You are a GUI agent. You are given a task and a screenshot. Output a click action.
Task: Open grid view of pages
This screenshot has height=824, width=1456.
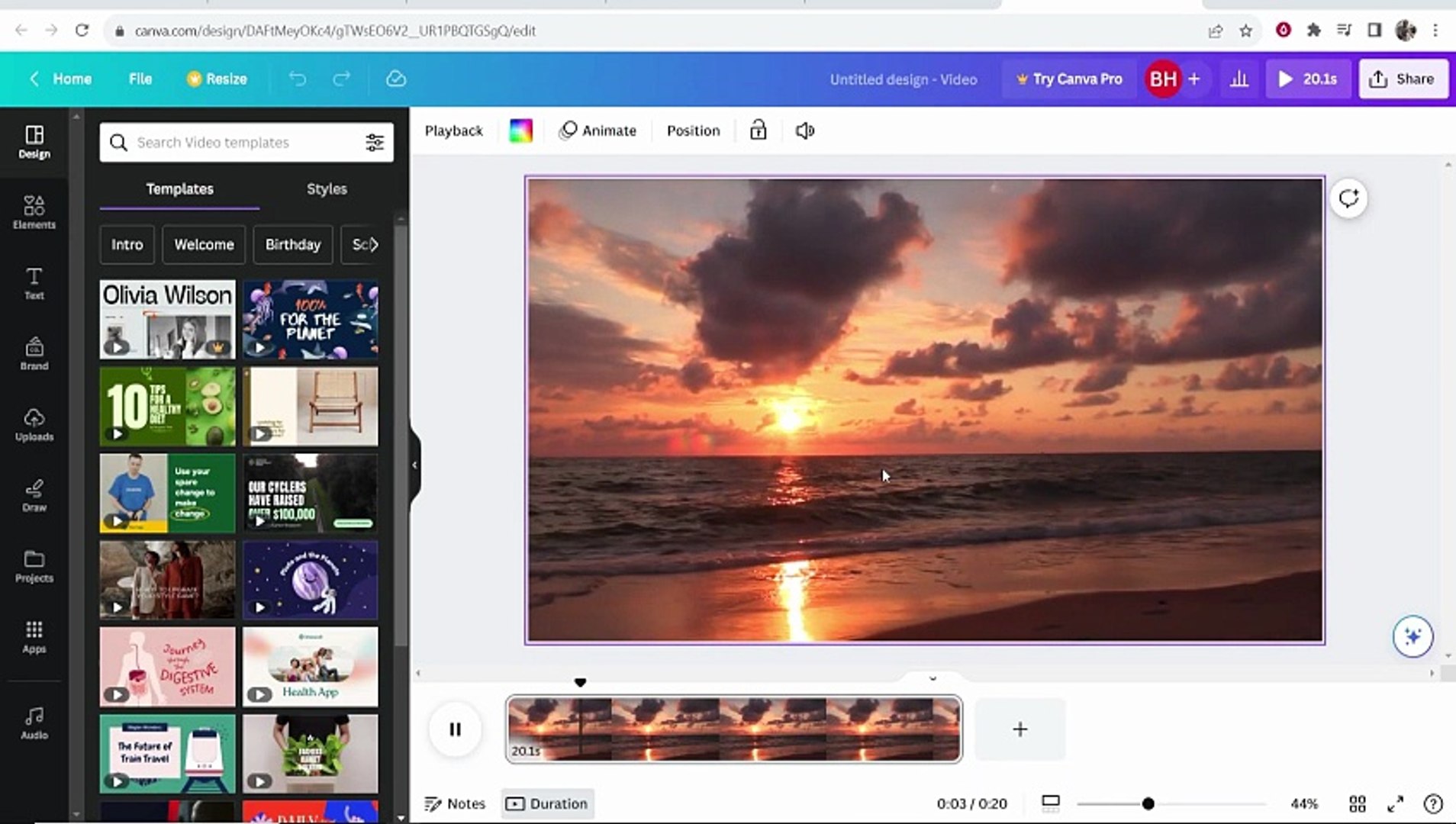tap(1357, 803)
